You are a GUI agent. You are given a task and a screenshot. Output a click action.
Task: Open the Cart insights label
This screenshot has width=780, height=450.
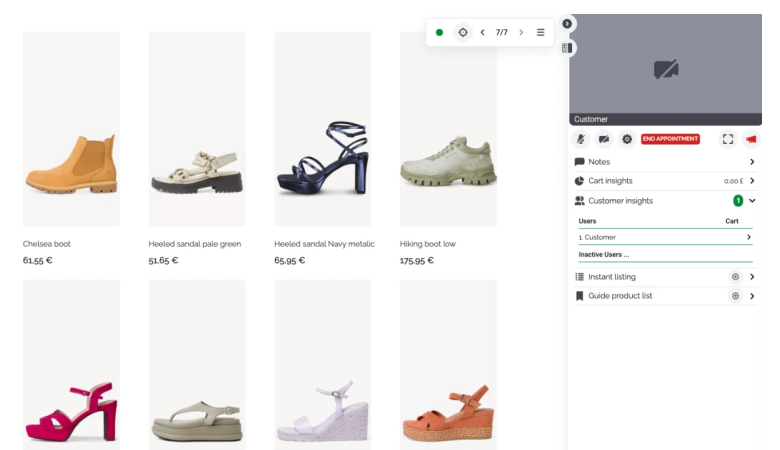coord(610,181)
